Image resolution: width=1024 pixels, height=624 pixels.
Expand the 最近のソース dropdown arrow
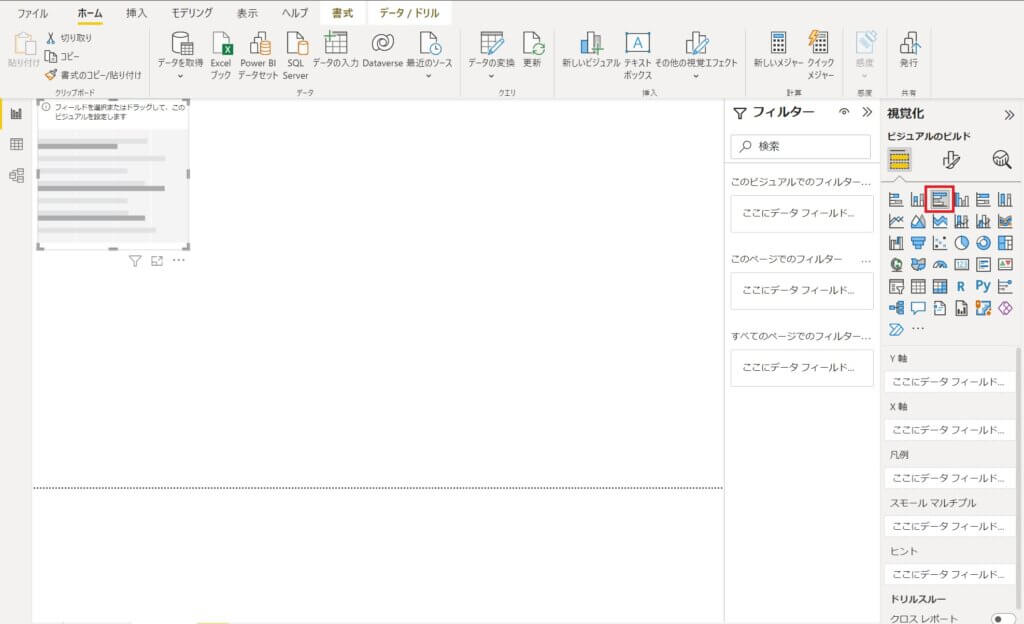click(x=428, y=76)
